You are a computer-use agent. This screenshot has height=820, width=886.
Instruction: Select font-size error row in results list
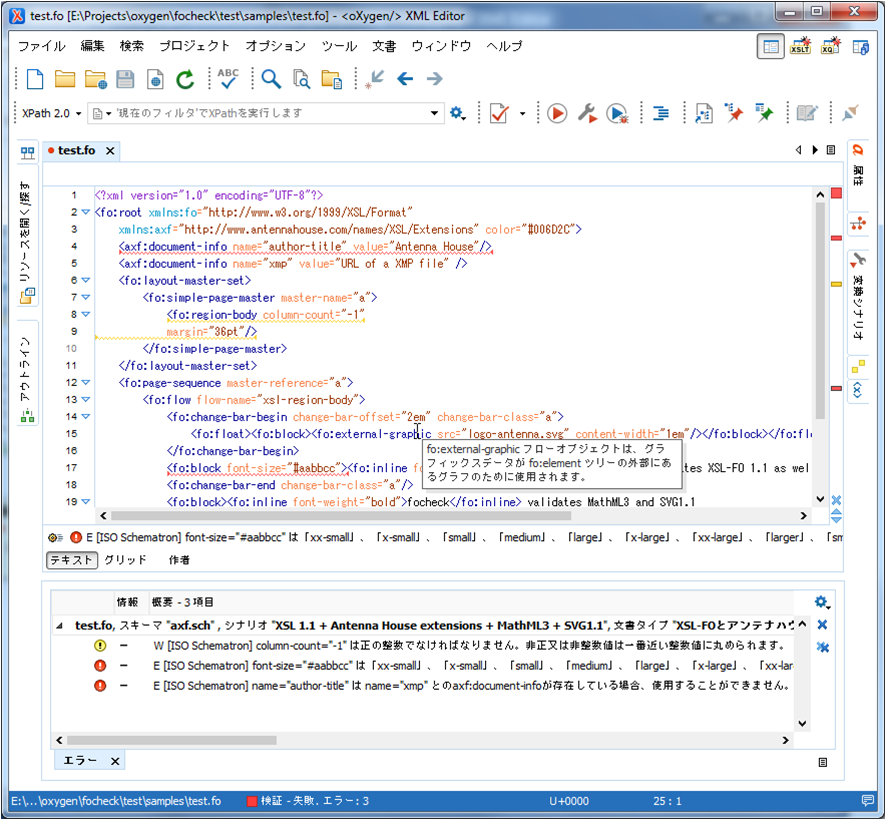[424, 666]
